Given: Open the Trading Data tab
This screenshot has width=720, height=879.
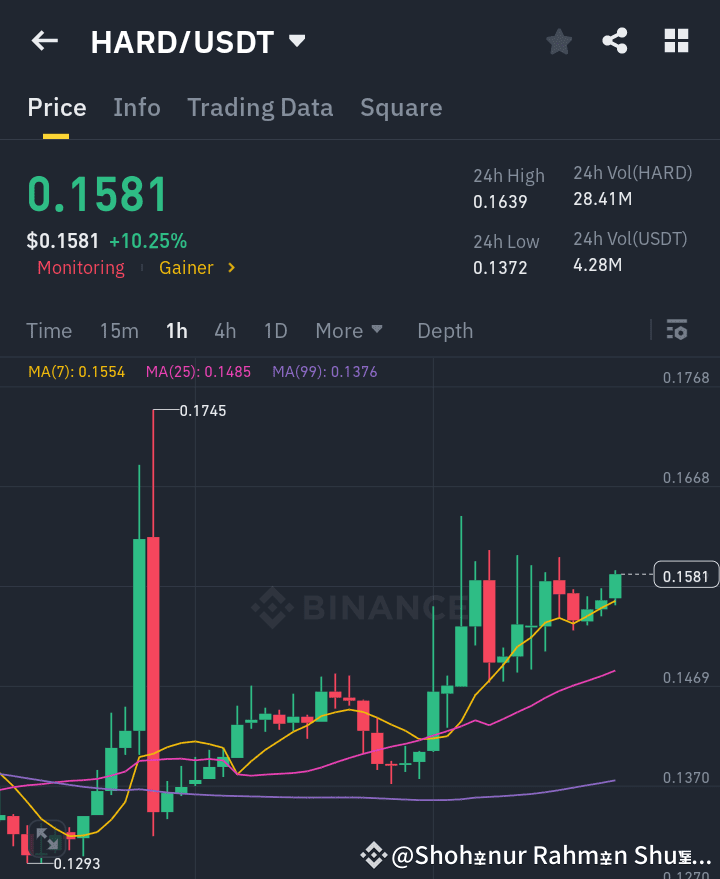Looking at the screenshot, I should [x=260, y=107].
